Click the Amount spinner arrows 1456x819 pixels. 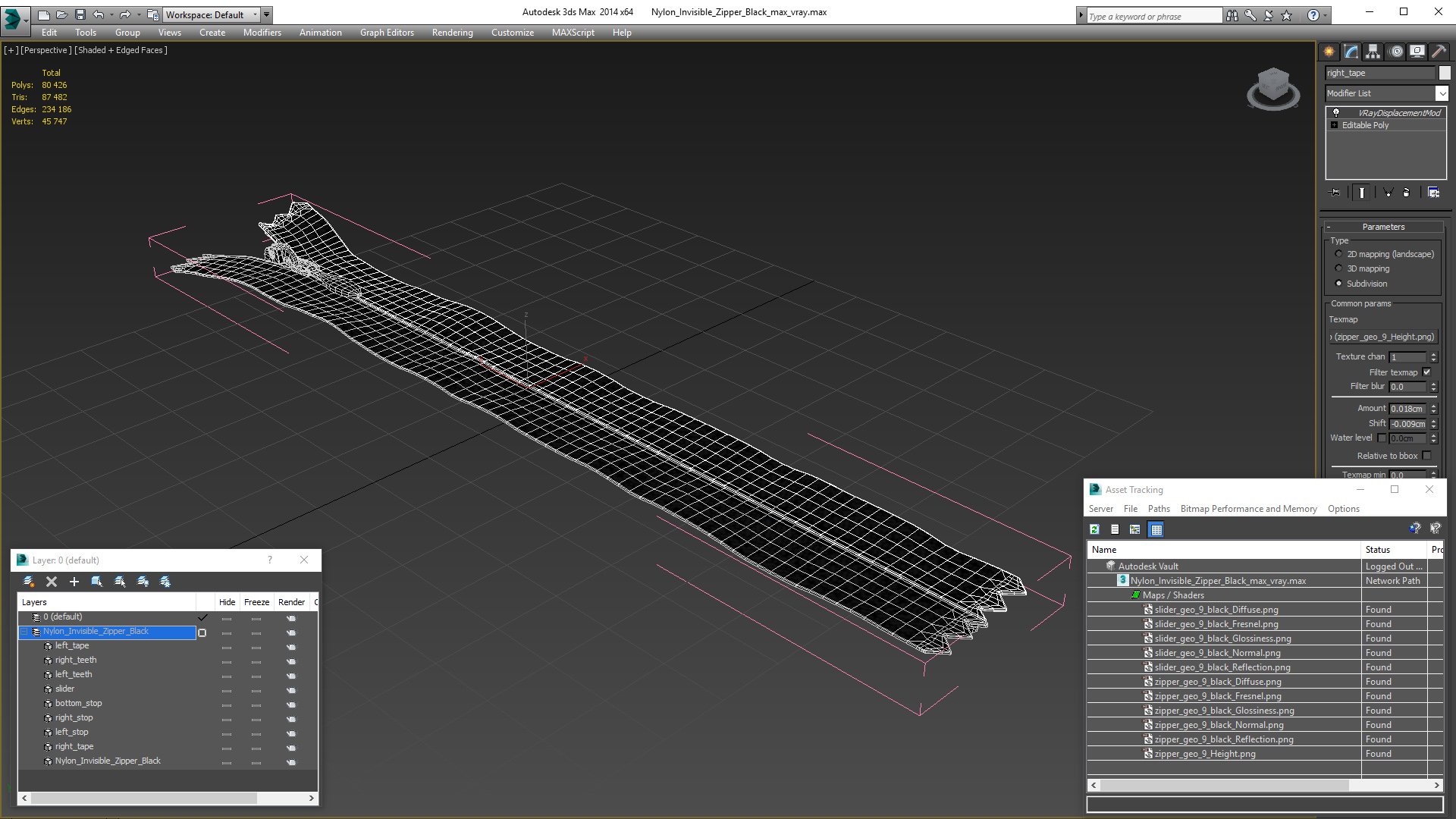pos(1433,409)
